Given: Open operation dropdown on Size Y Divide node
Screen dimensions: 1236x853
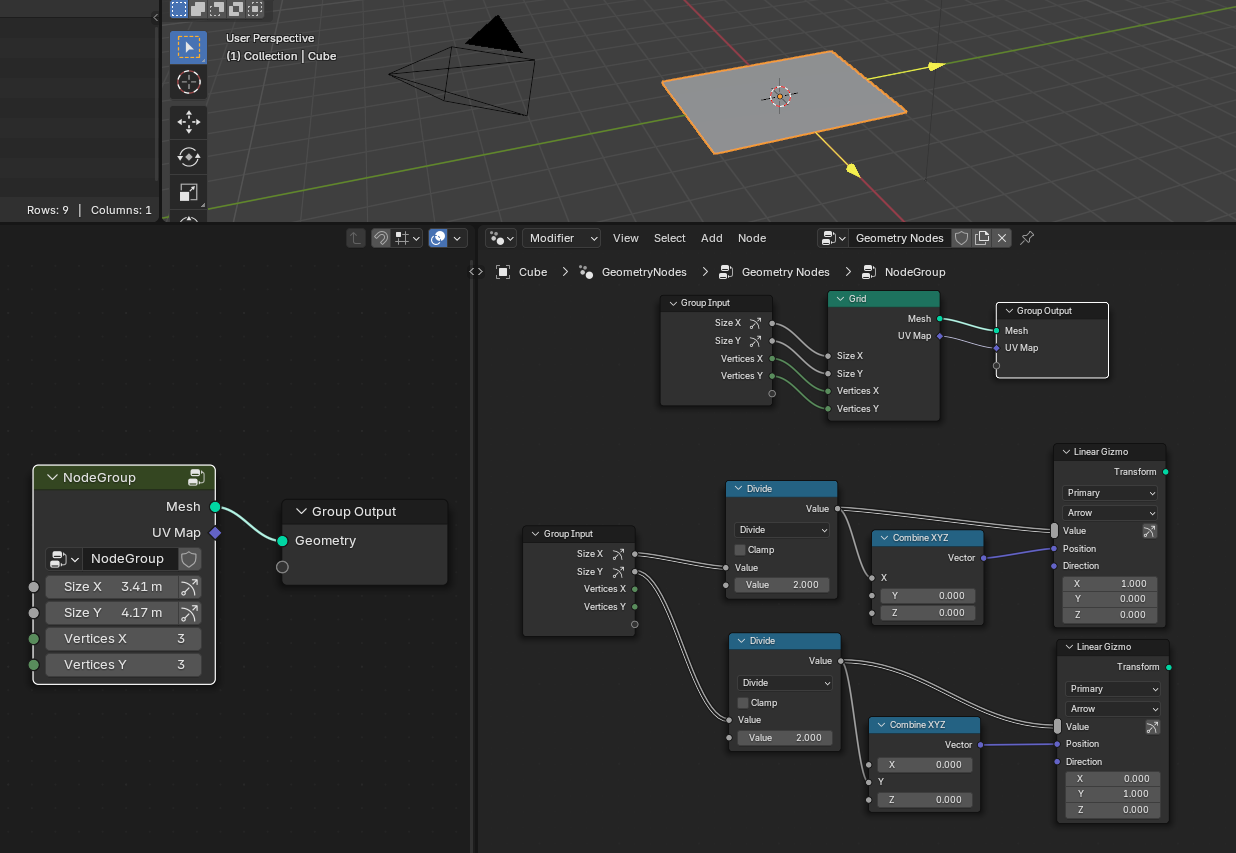Looking at the screenshot, I should point(785,683).
